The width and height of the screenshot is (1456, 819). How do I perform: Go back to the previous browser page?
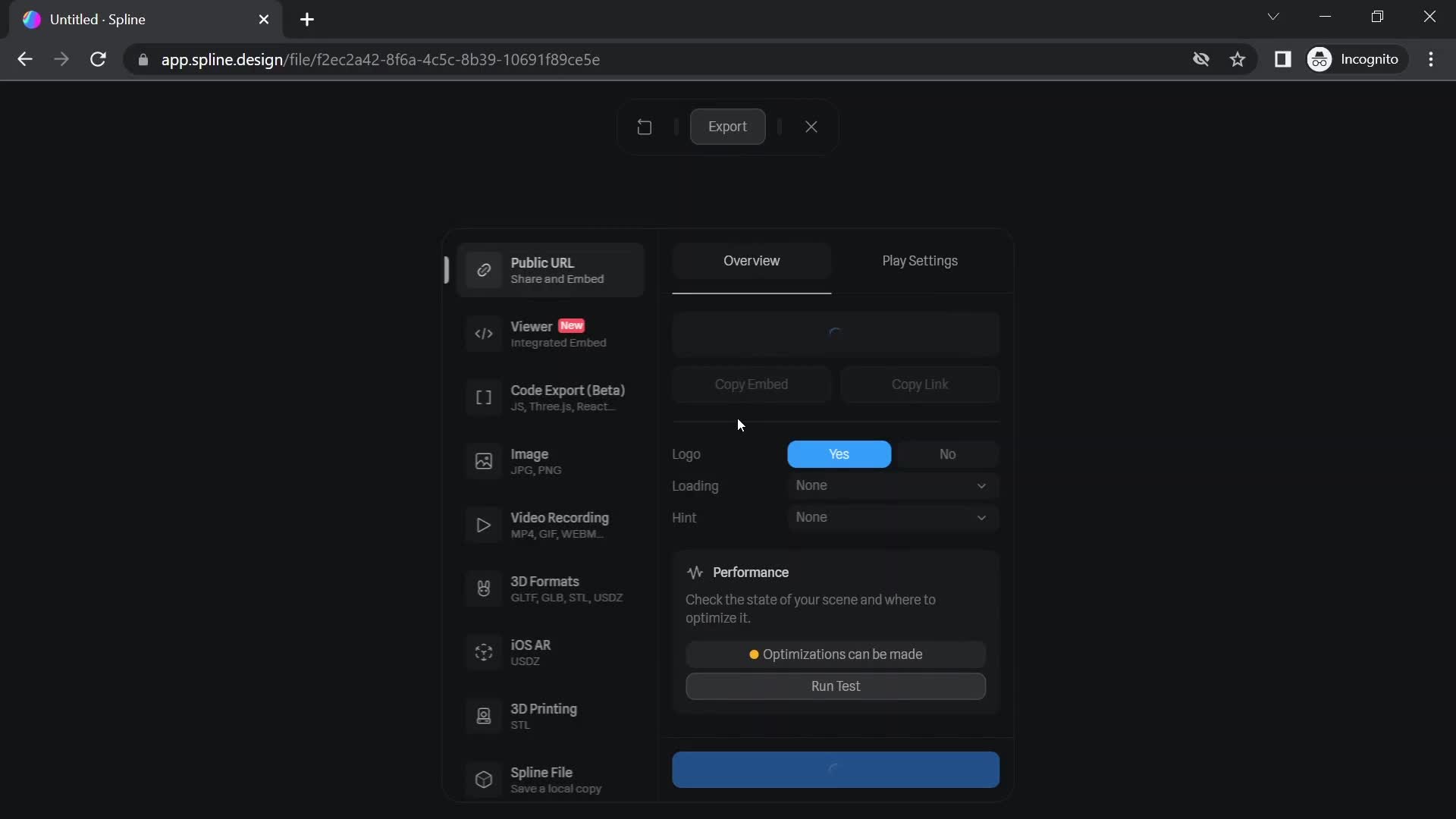coord(24,59)
